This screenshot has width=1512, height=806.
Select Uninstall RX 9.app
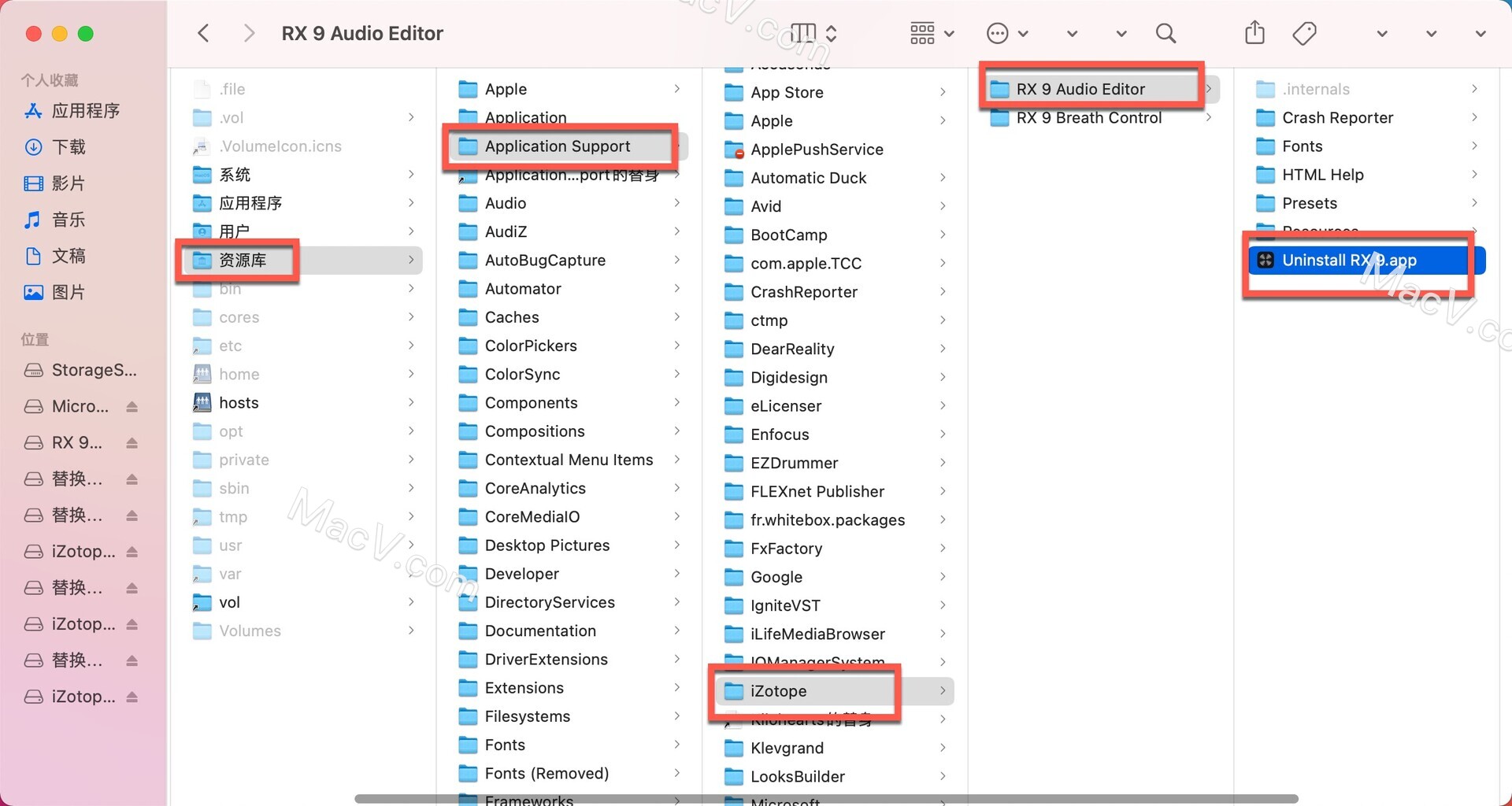pyautogui.click(x=1366, y=260)
